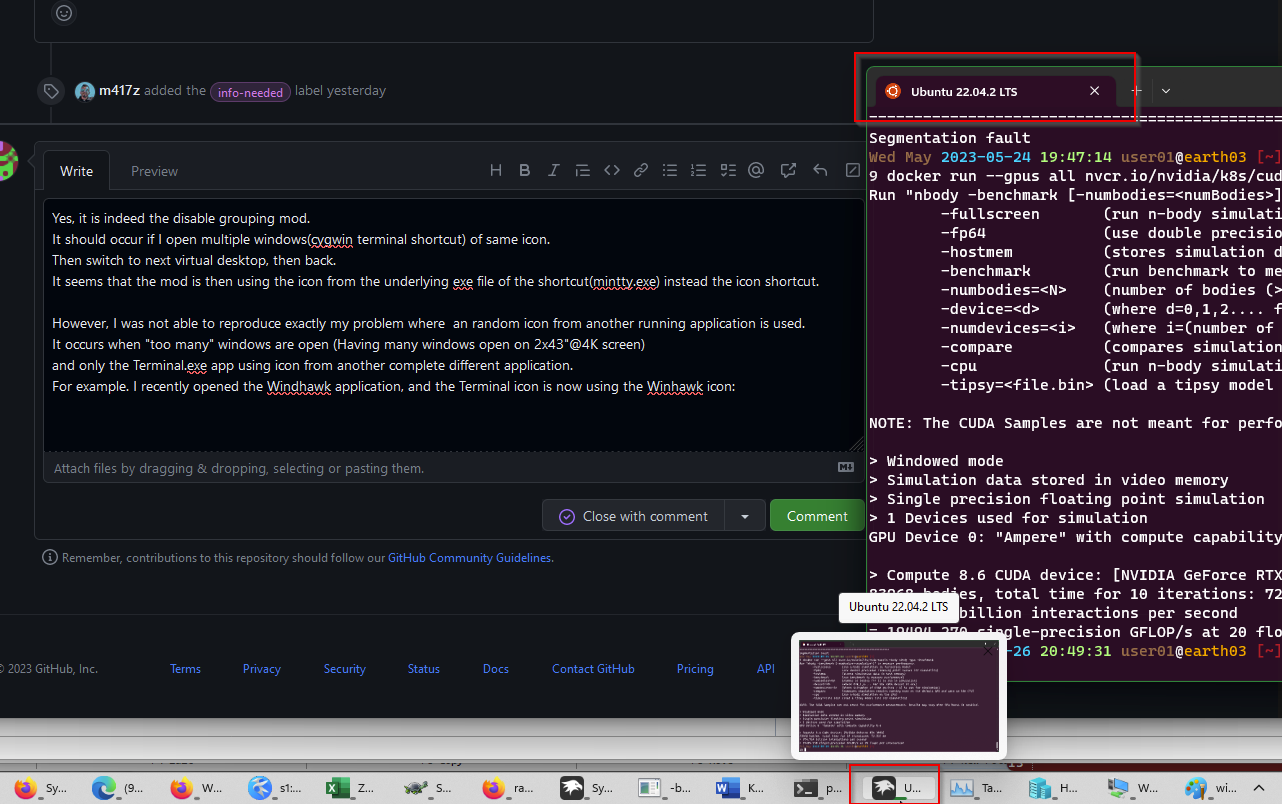Screen dimensions: 1282x804
Task: Insert a quote using the toolbar icon
Action: pyautogui.click(x=582, y=170)
